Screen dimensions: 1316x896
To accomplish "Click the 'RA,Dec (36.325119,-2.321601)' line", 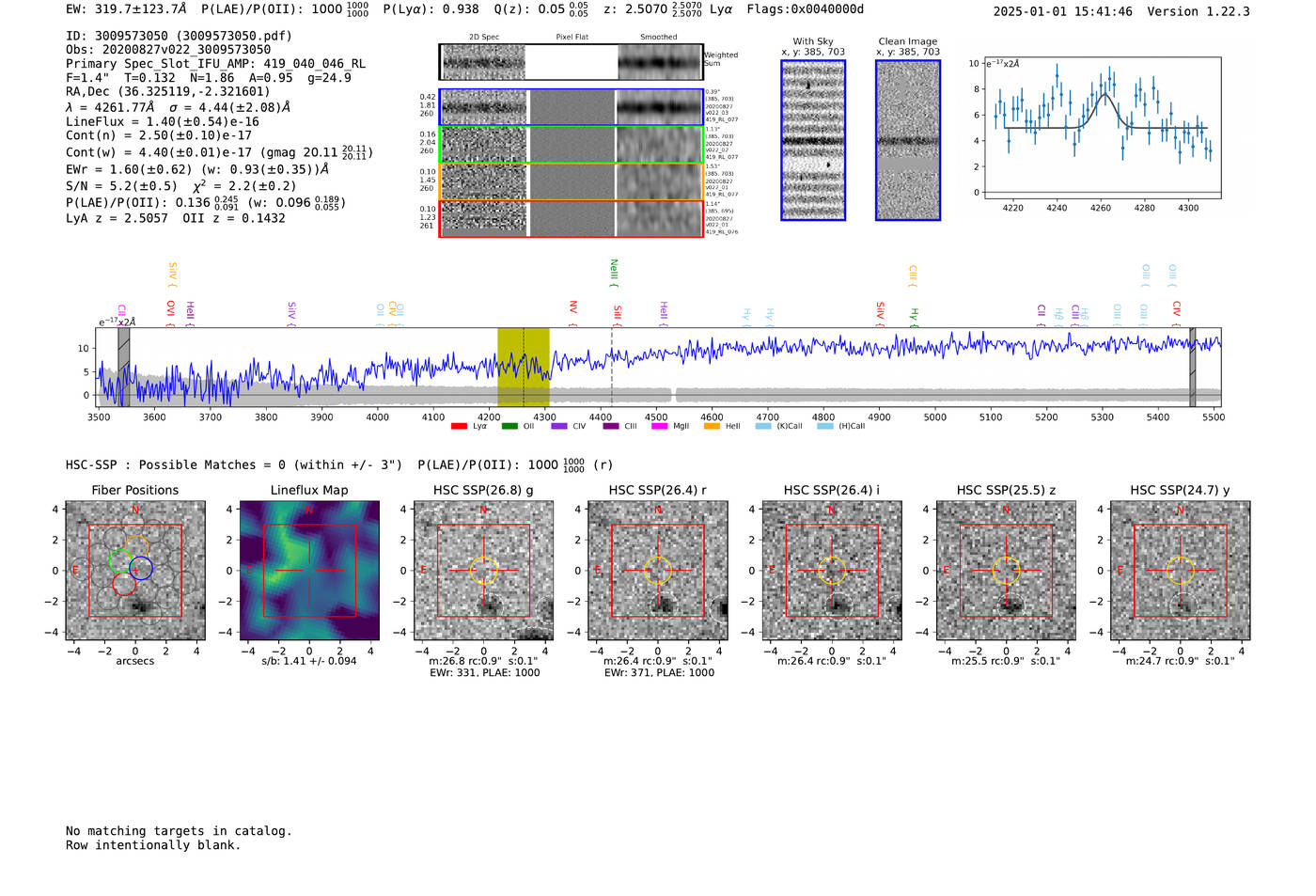I will [167, 91].
